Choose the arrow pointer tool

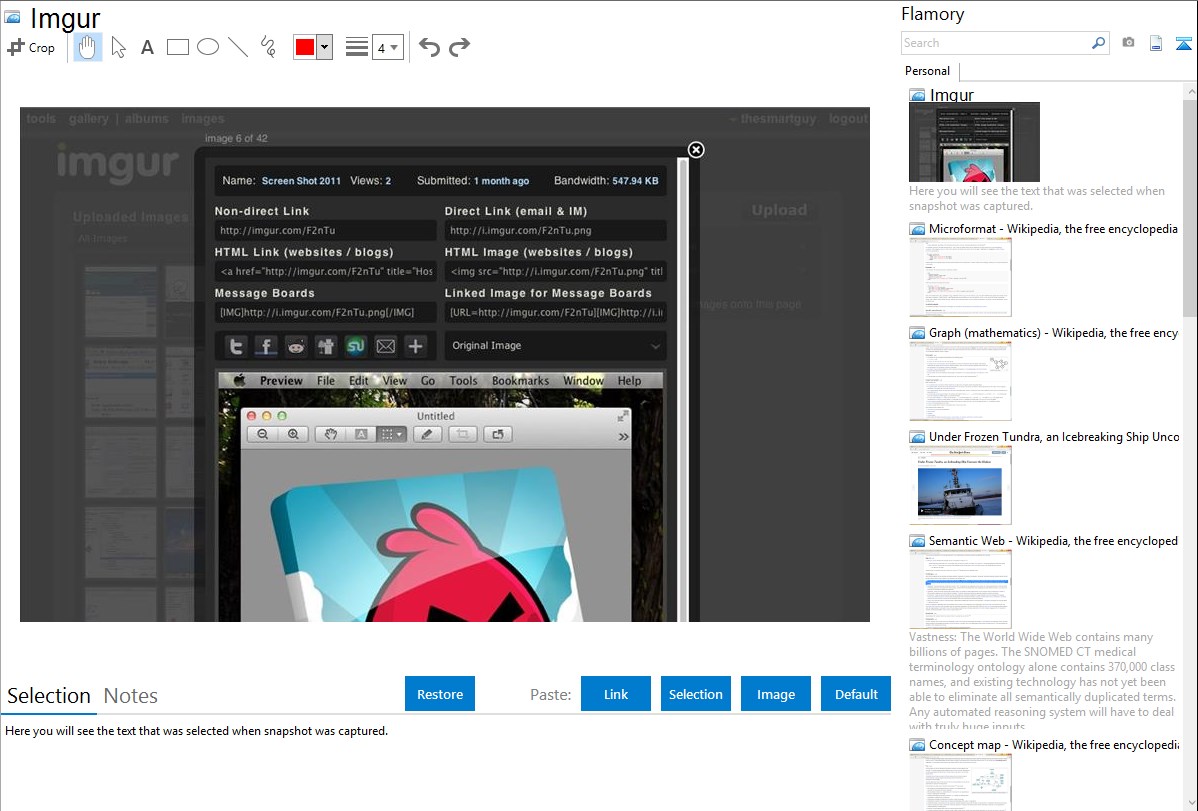click(x=118, y=47)
